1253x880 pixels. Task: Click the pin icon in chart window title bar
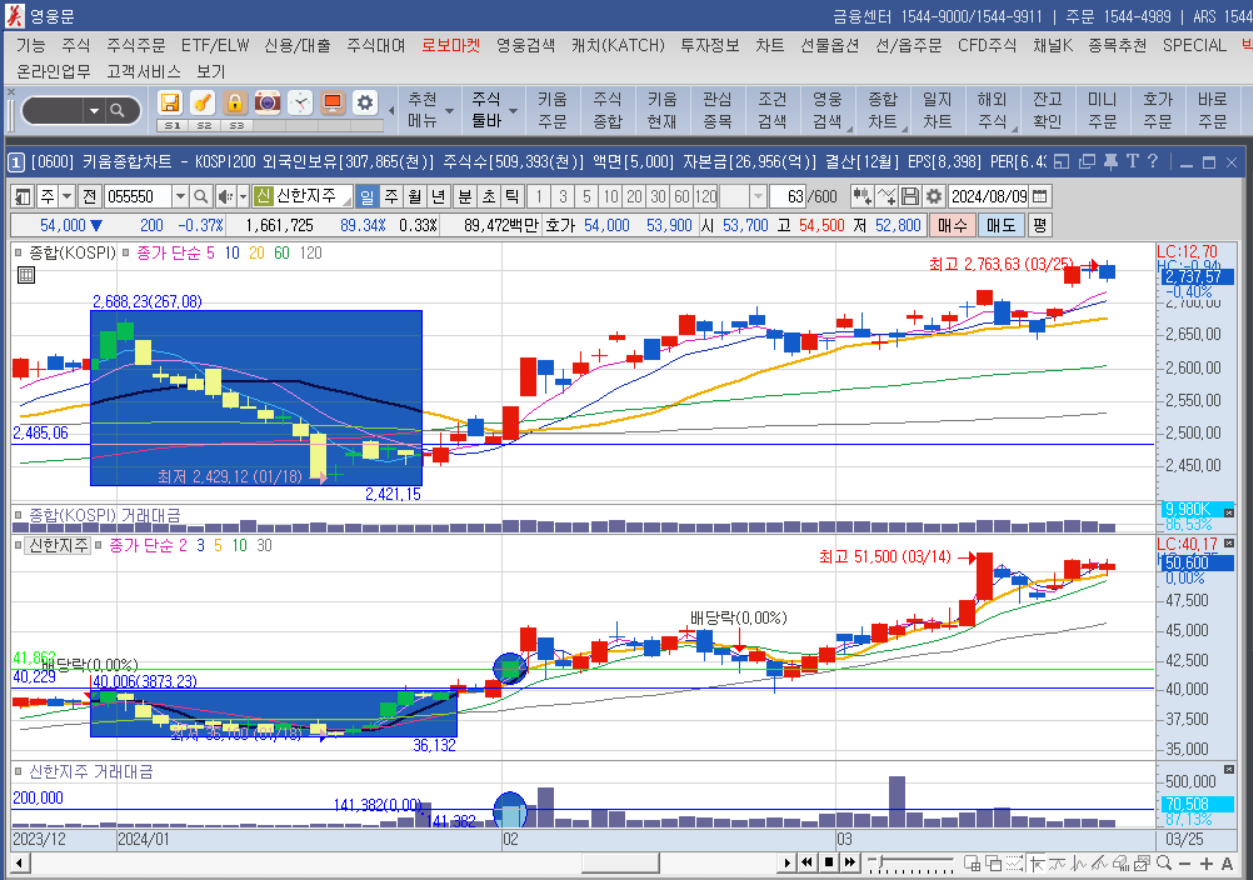pyautogui.click(x=1112, y=161)
